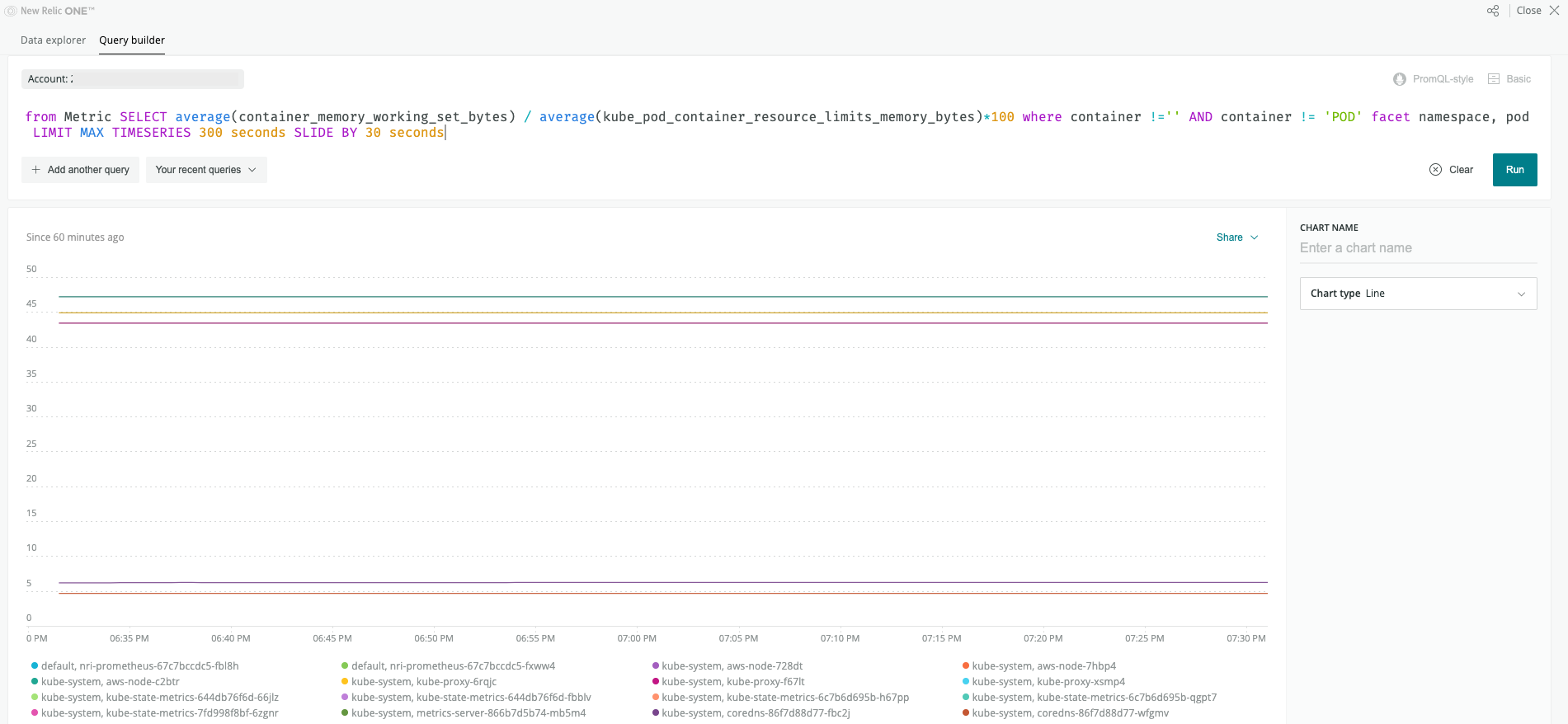
Task: Click the CHART NAME heading
Action: [1329, 228]
